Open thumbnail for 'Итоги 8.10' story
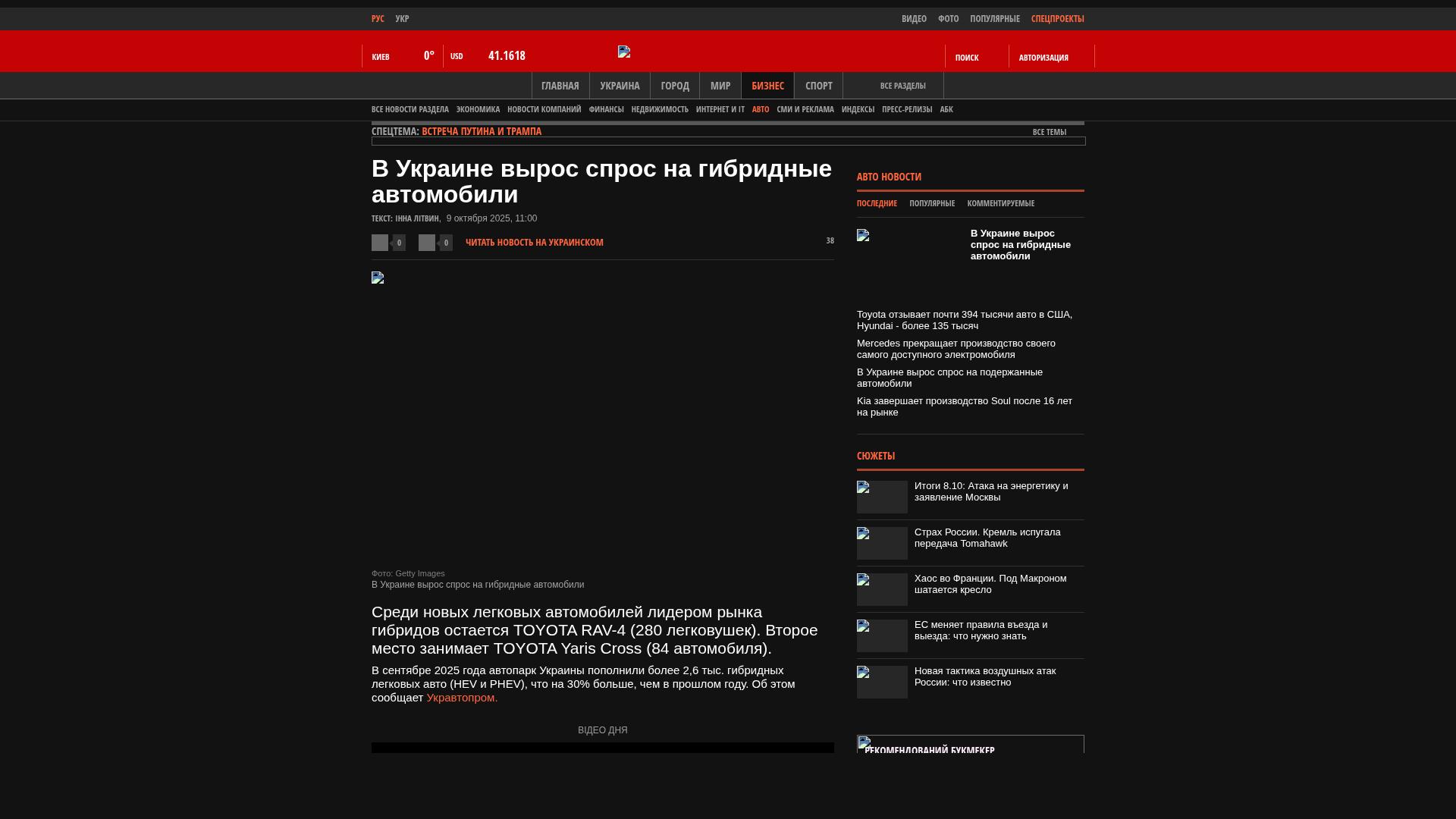Image resolution: width=1456 pixels, height=819 pixels. click(x=882, y=497)
